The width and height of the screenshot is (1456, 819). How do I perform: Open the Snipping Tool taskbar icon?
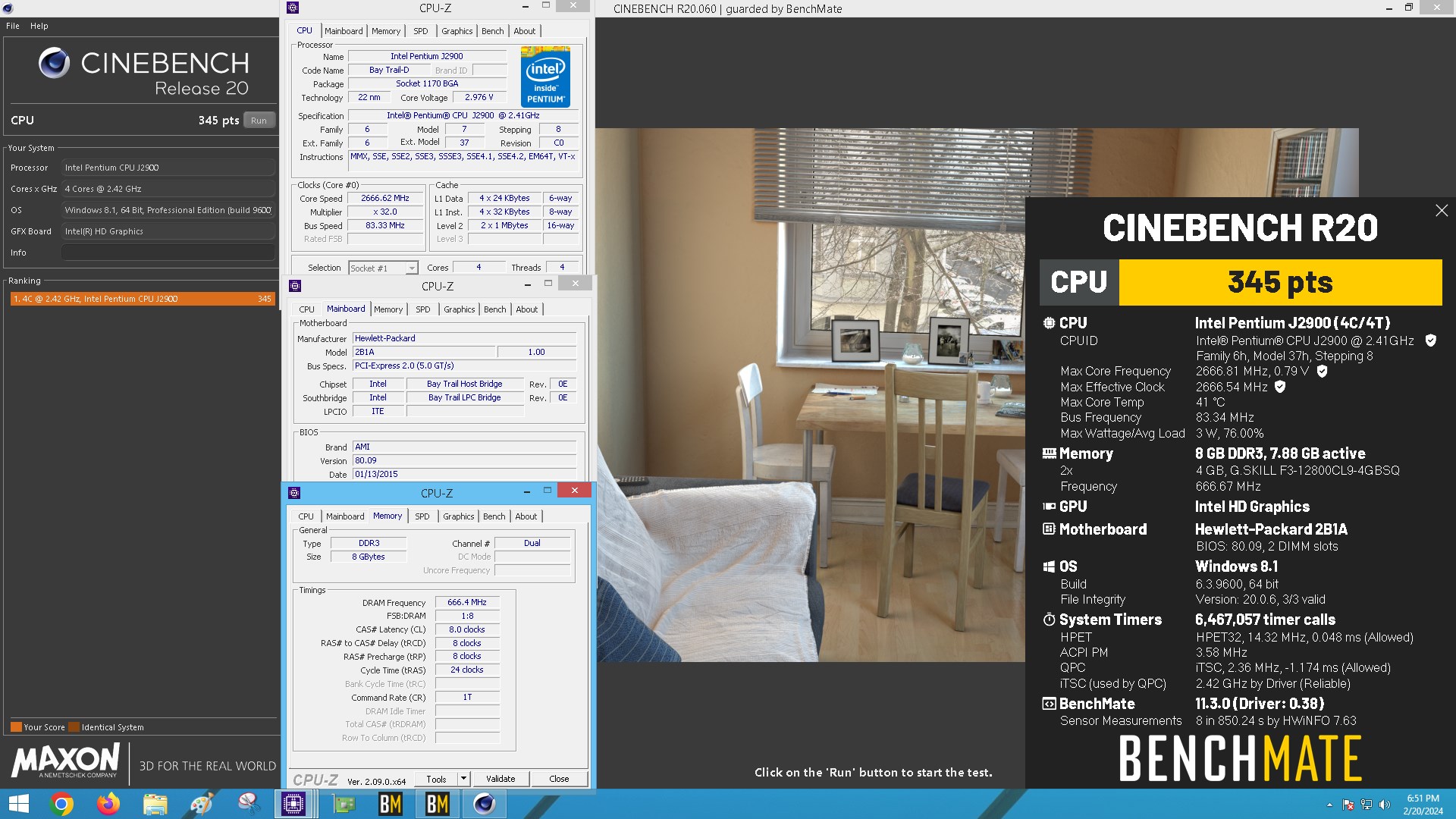pos(249,804)
